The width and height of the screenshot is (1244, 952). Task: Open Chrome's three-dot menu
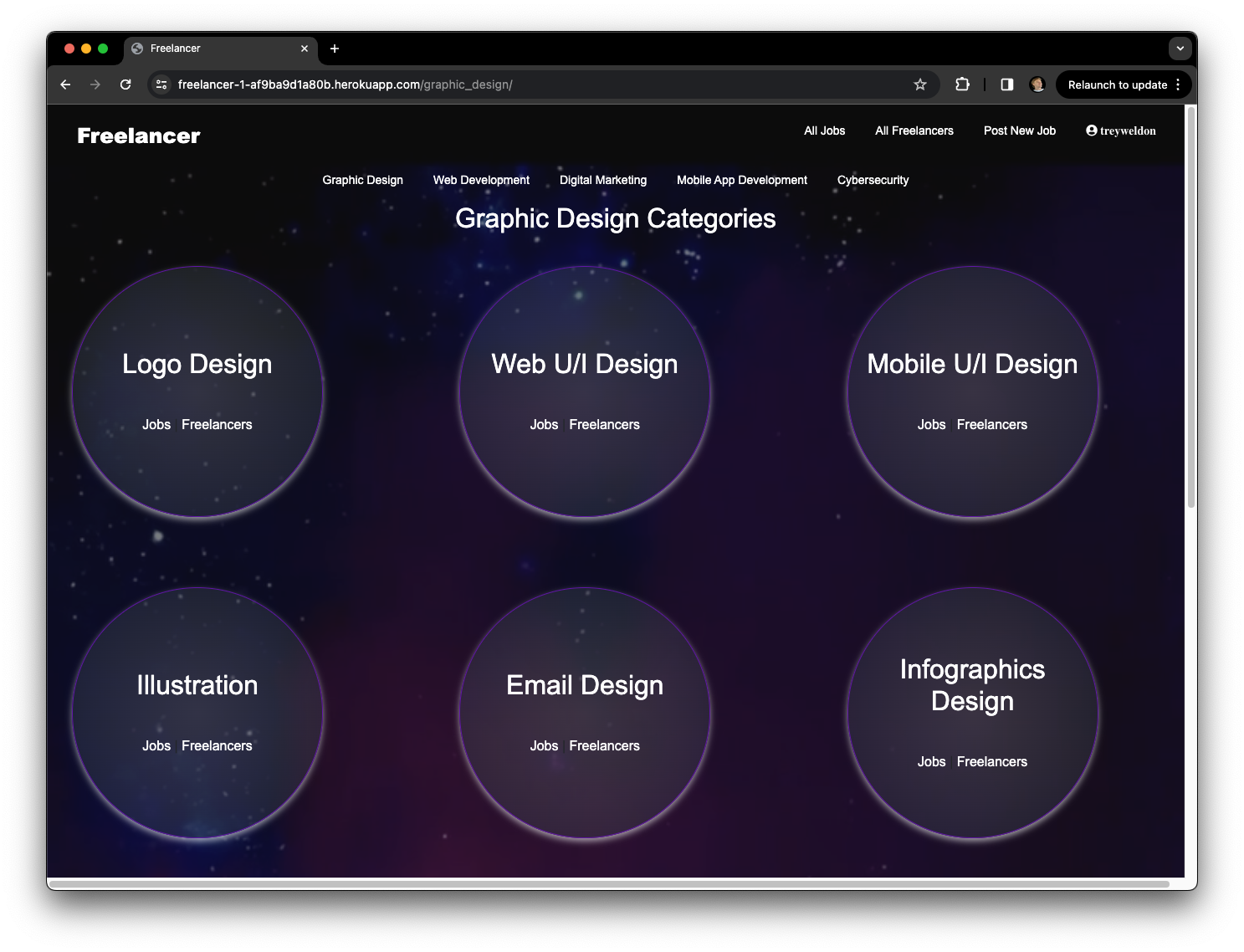1178,84
